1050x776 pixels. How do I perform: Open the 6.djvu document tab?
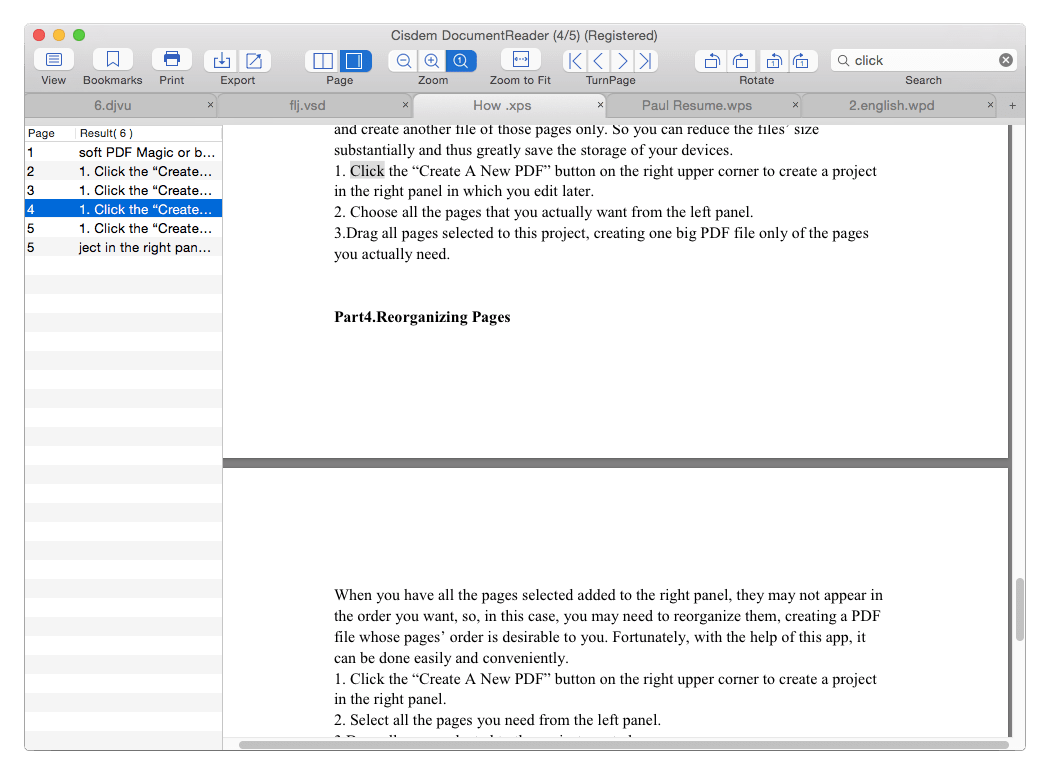tap(110, 104)
